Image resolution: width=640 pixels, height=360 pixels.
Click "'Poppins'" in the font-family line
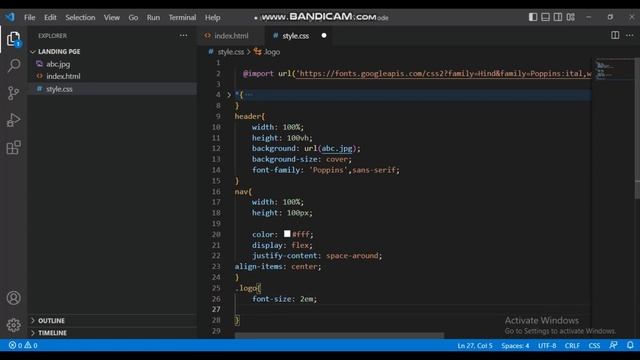[x=329, y=170]
